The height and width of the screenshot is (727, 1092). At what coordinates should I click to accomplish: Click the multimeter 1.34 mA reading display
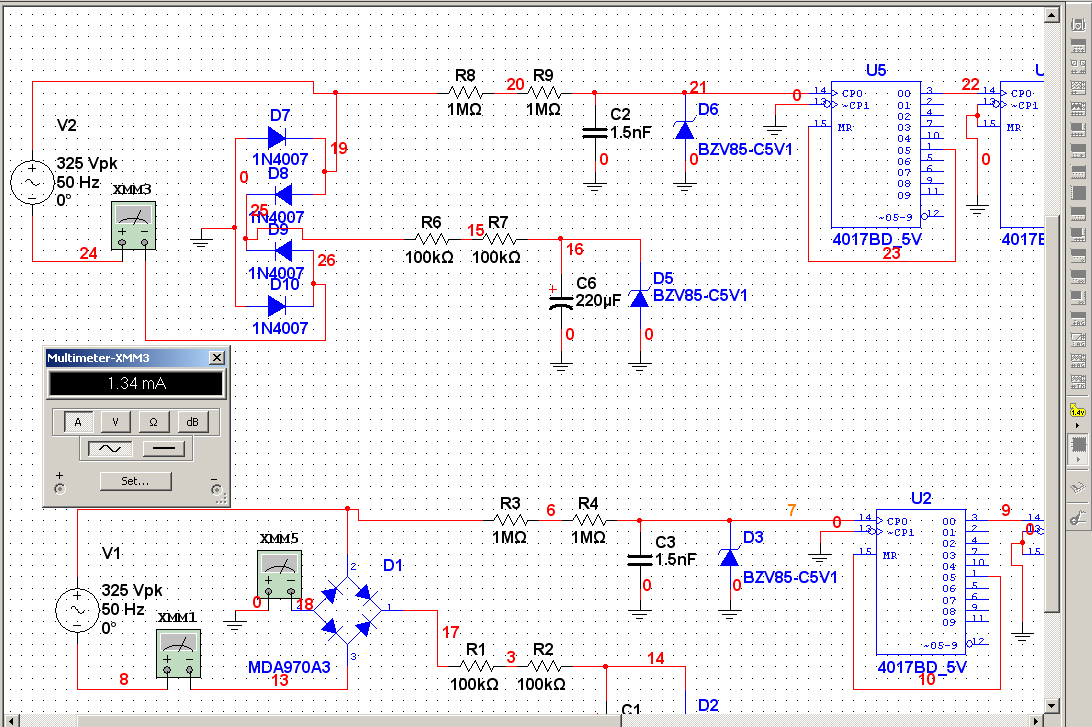tap(136, 383)
